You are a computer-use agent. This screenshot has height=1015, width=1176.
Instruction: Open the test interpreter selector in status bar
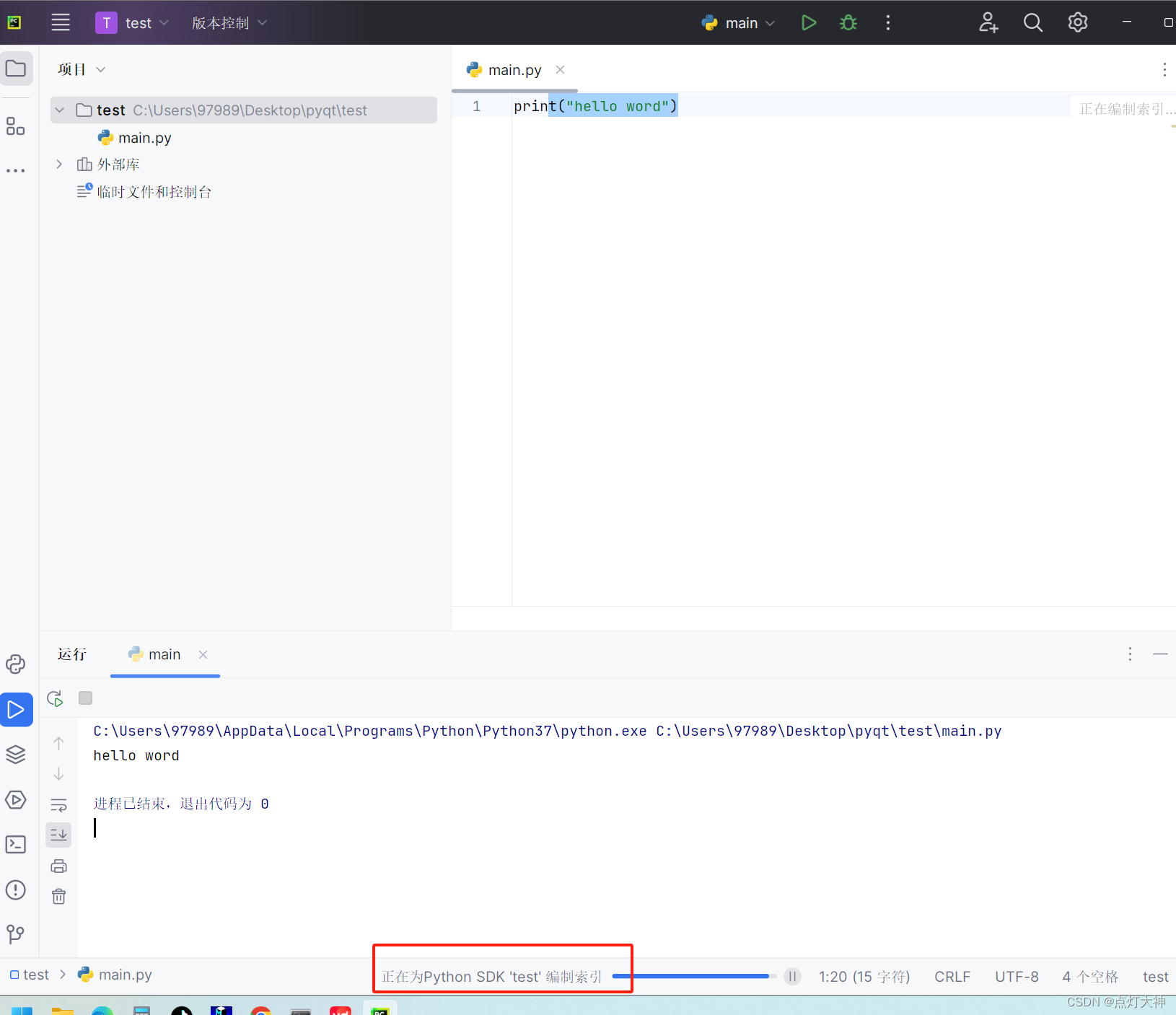1155,977
